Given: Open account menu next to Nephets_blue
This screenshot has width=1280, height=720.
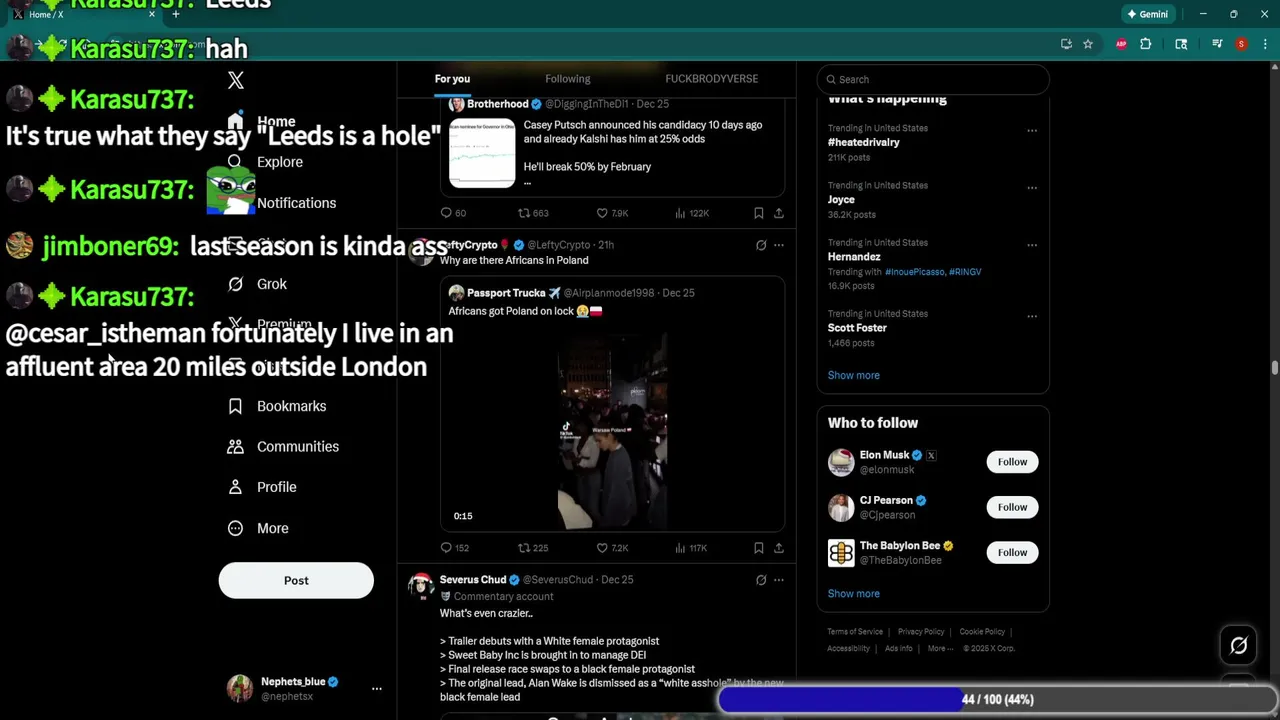Looking at the screenshot, I should point(377,689).
